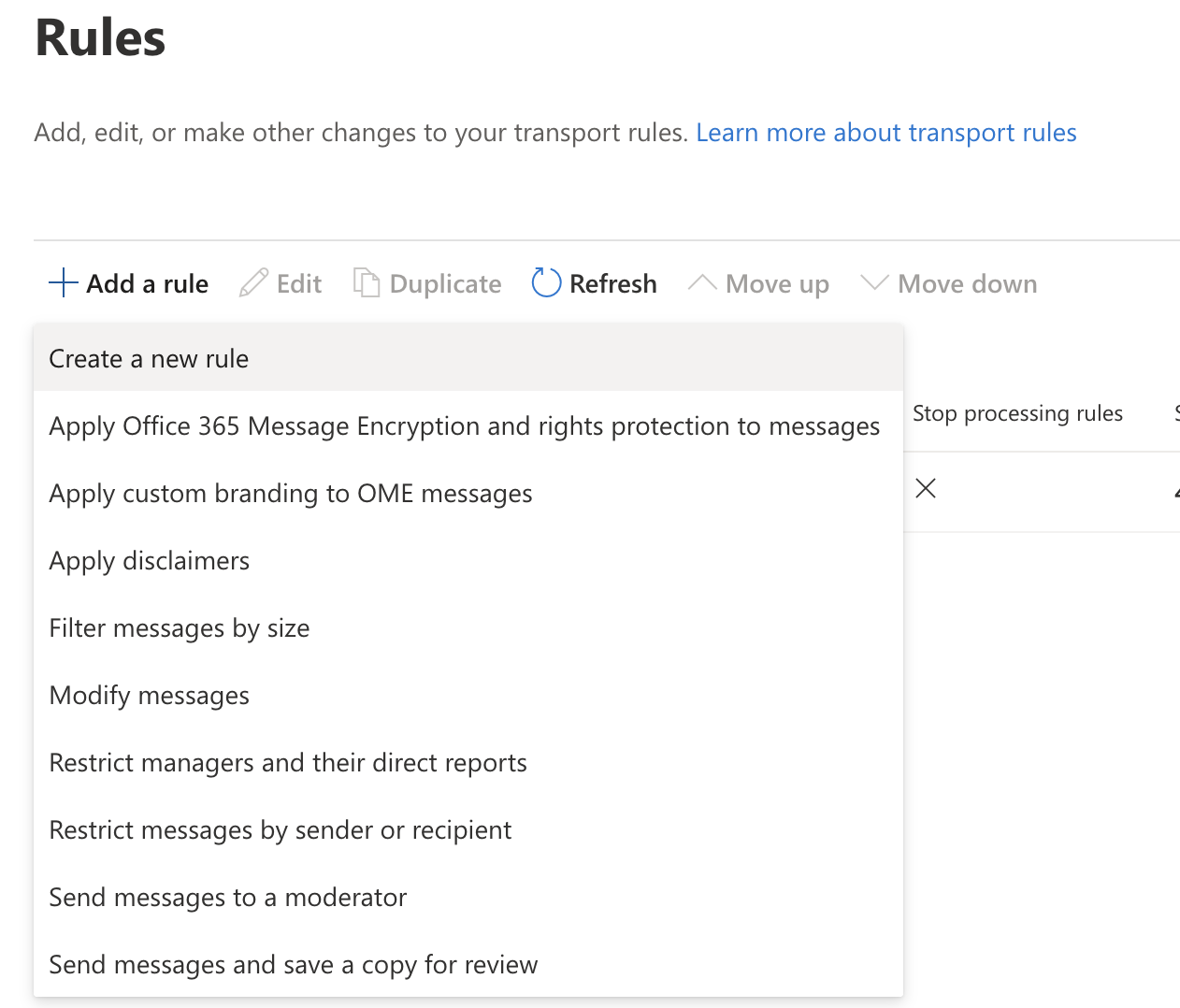Choose Restrict managers and their direct reports
Viewport: 1180px width, 1008px height.
pyautogui.click(x=287, y=763)
